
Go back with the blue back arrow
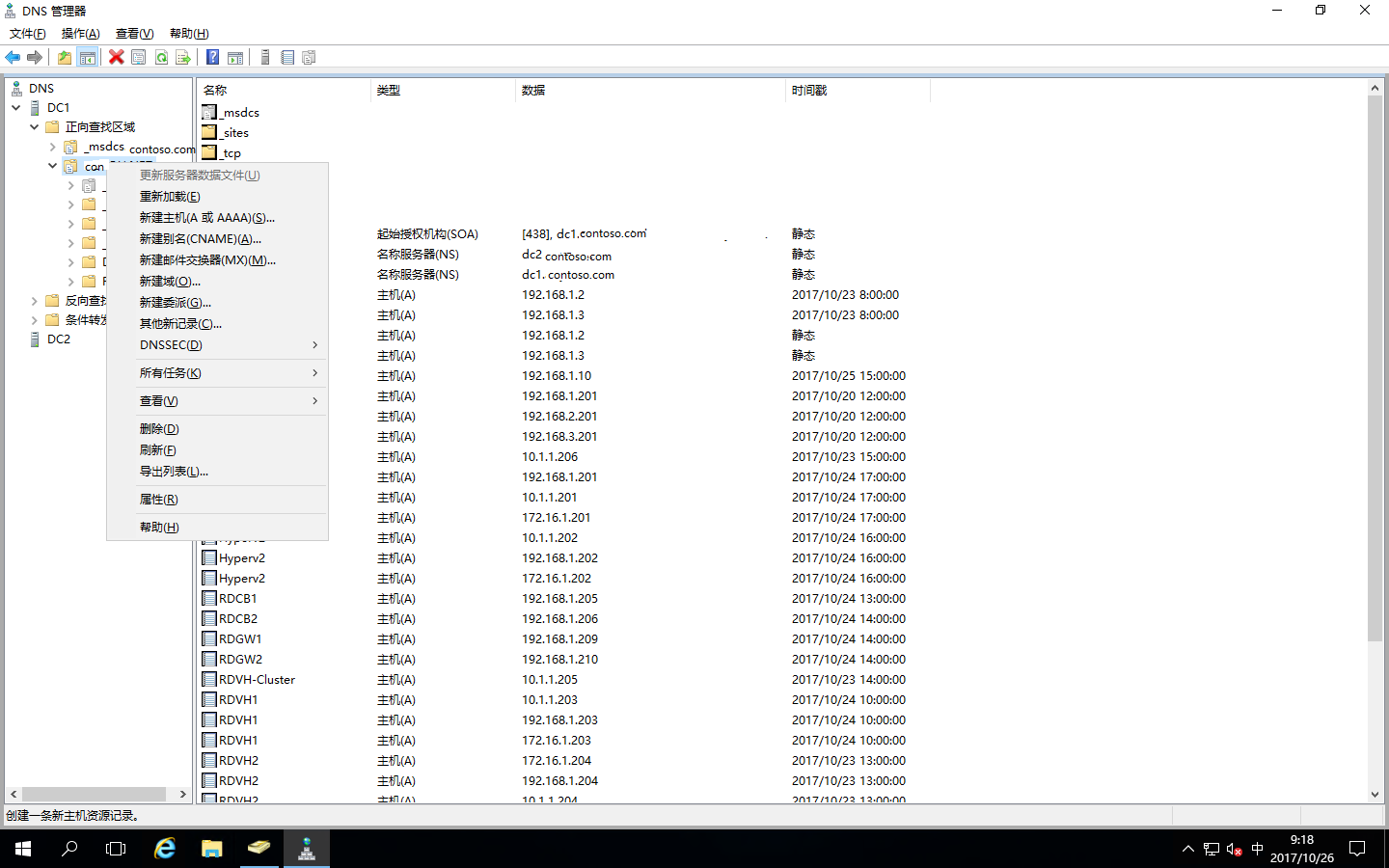click(x=13, y=58)
